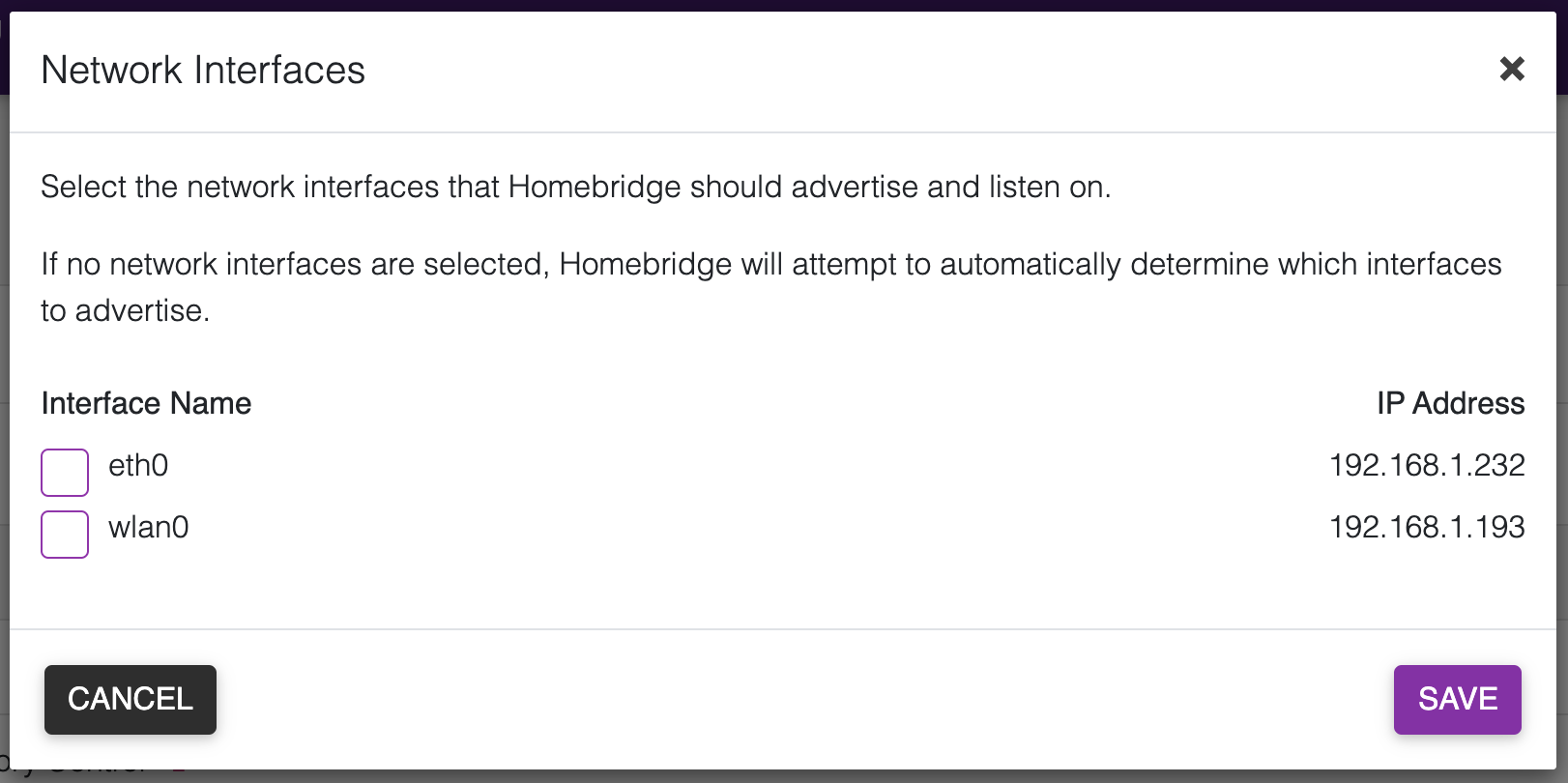Click the eth0 row in the table
Screen dimensions: 1568x783
677,465
